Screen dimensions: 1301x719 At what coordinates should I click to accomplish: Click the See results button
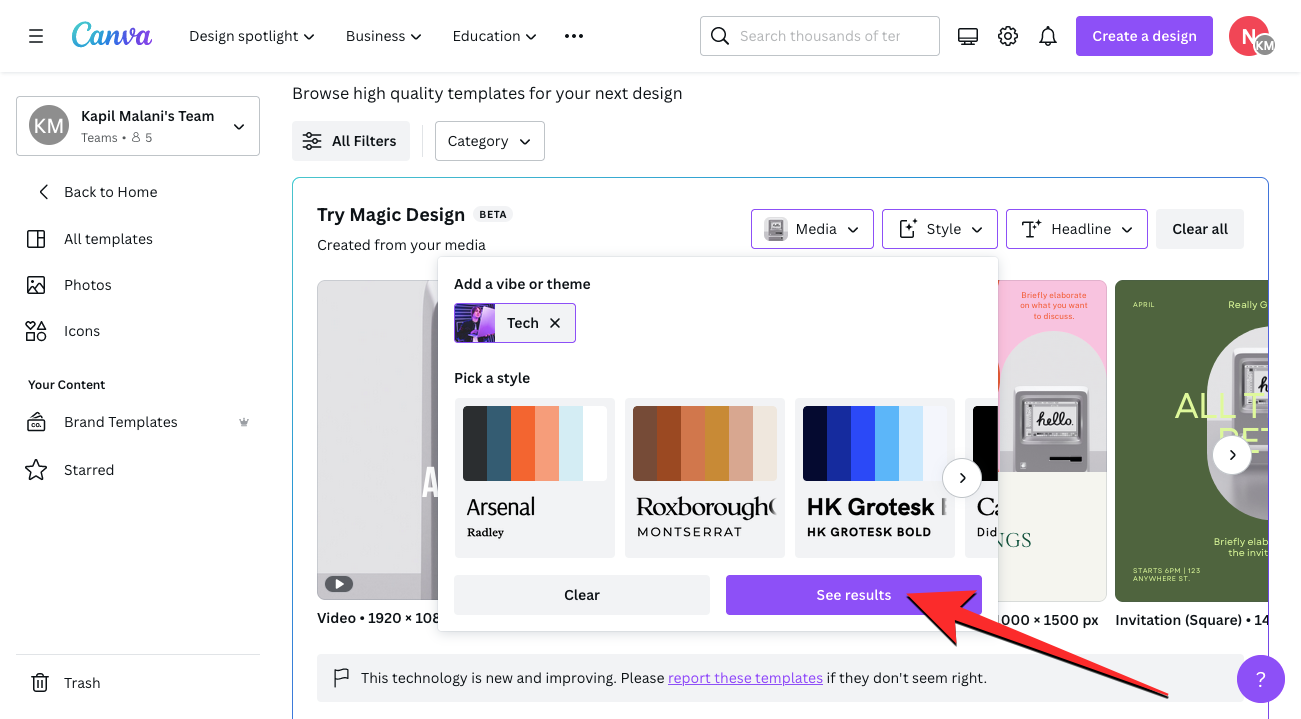pyautogui.click(x=853, y=595)
